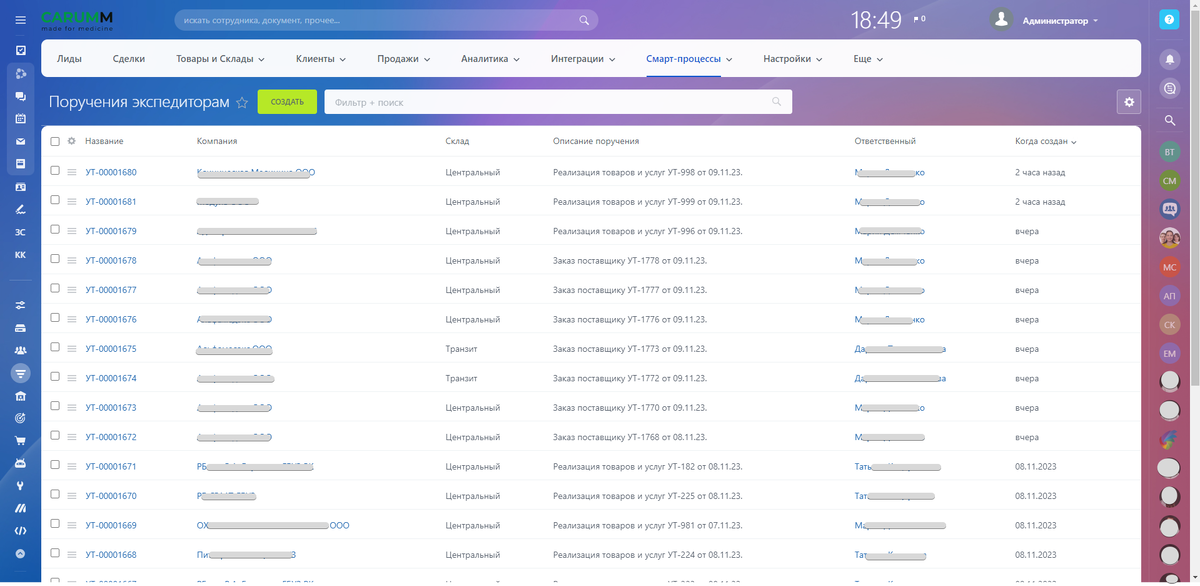Open the signature pen icon in sidebar

(x=20, y=209)
